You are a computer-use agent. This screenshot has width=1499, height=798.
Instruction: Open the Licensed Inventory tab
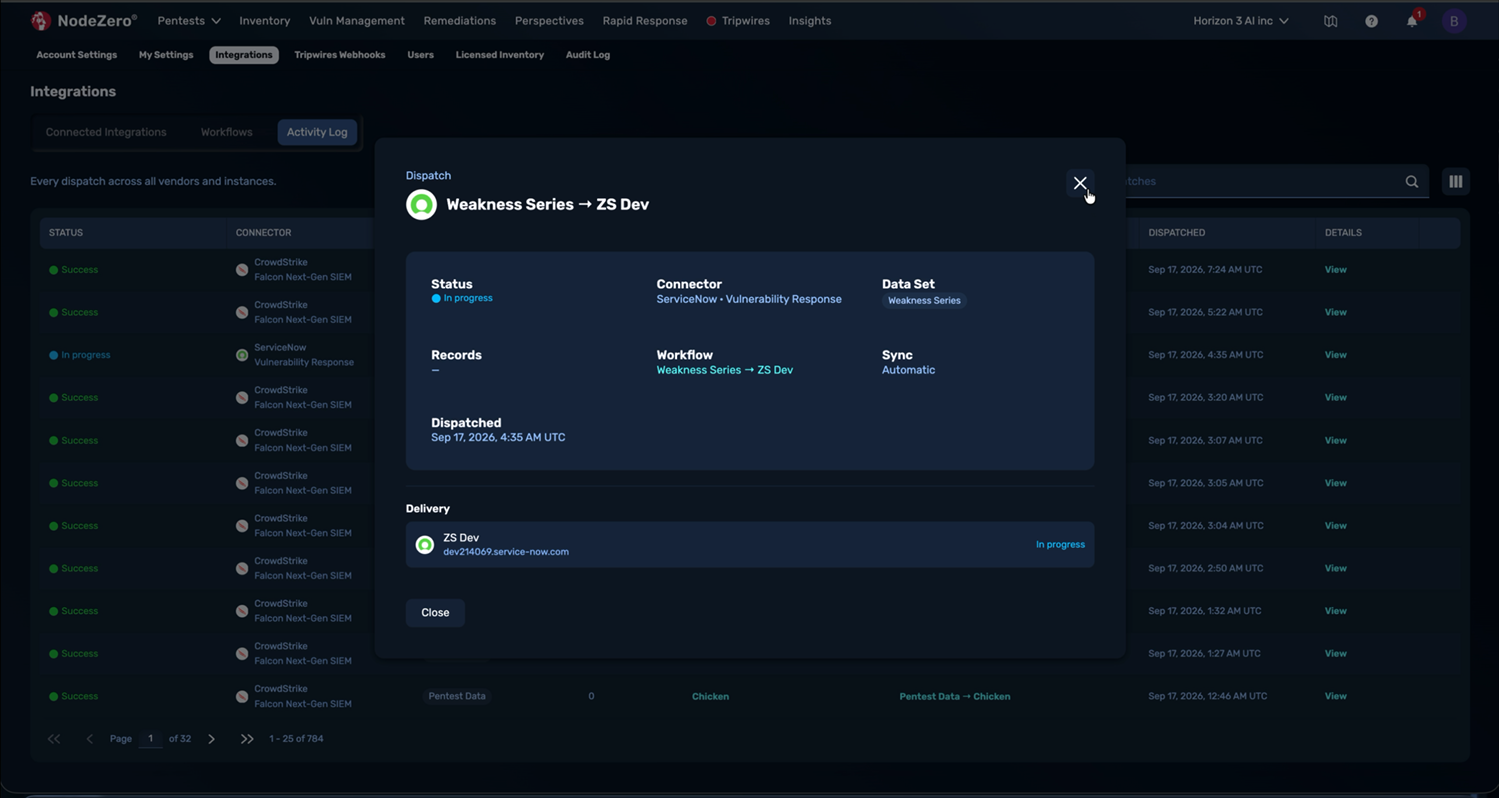(x=500, y=55)
